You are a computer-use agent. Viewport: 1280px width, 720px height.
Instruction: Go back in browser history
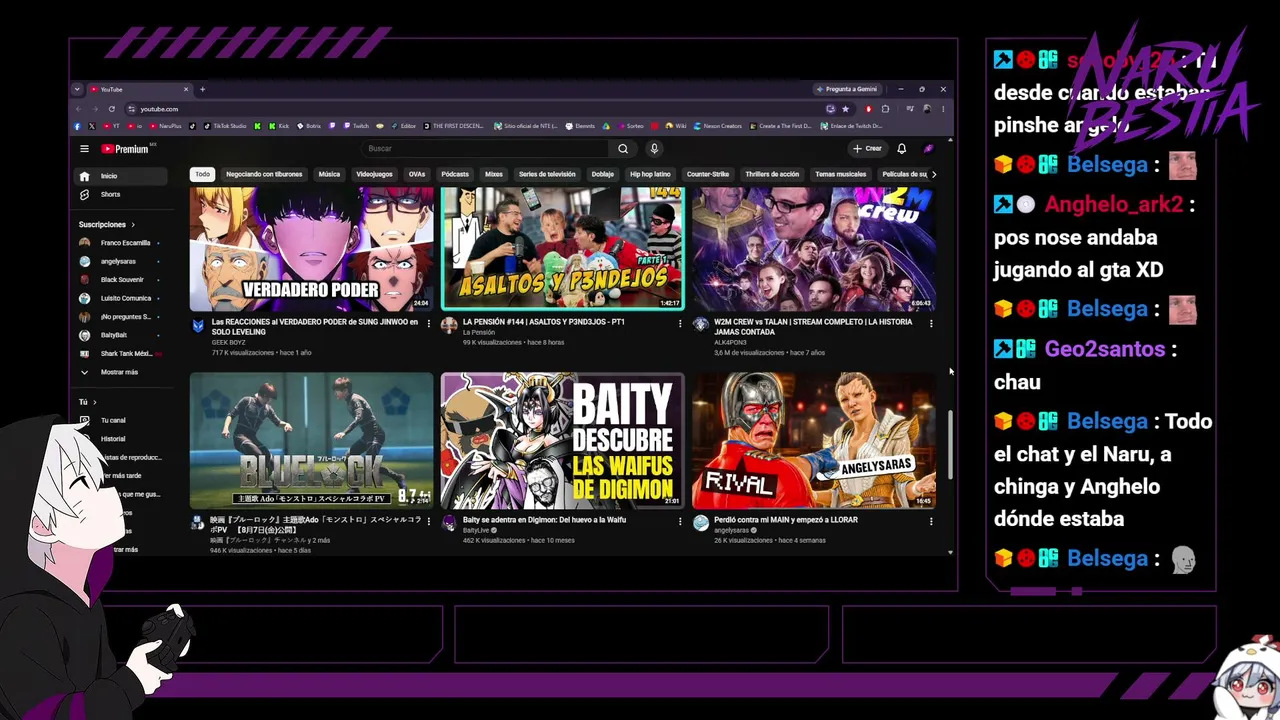point(77,109)
